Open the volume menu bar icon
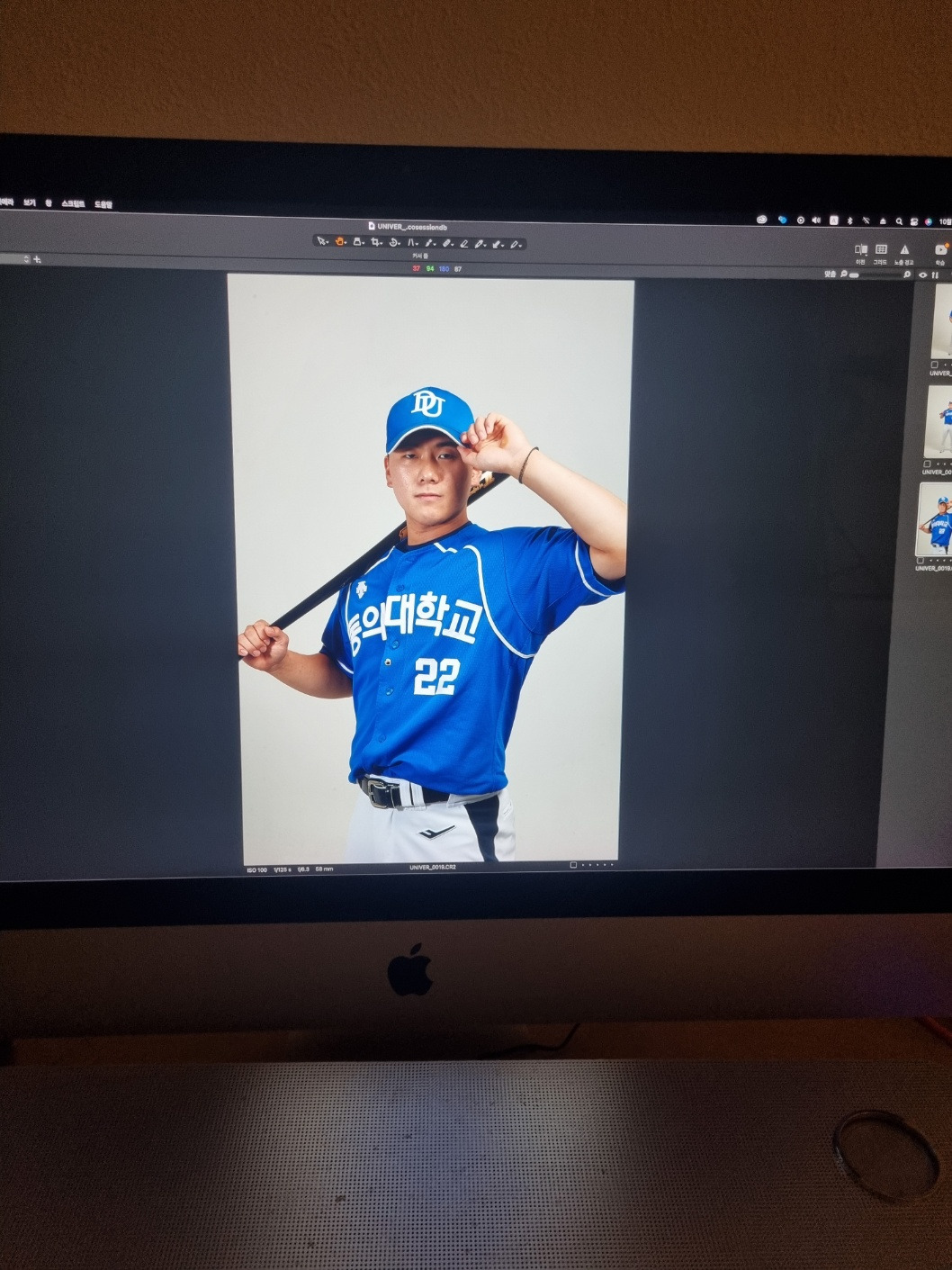The width and height of the screenshot is (952, 1270). [x=816, y=221]
